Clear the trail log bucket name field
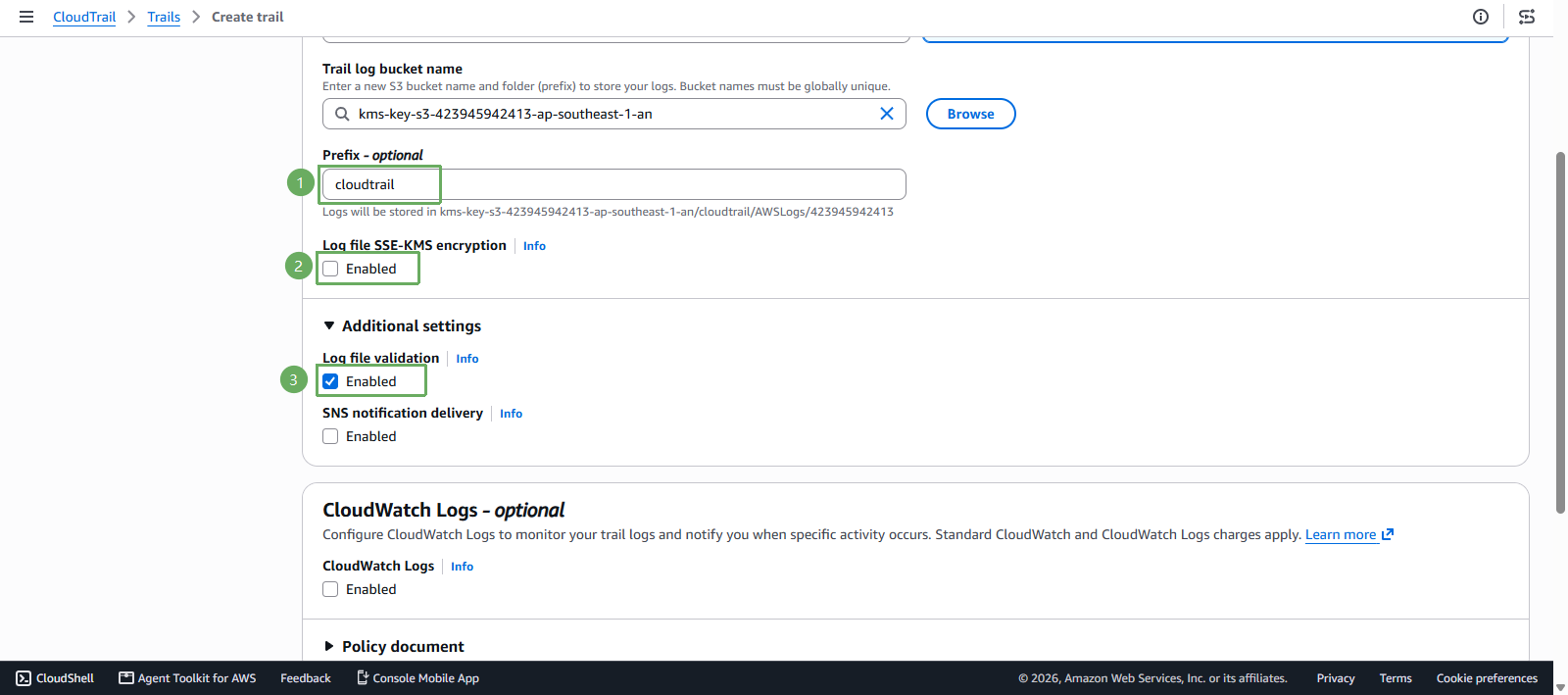Screen dimensions: 1568x695 [x=887, y=114]
